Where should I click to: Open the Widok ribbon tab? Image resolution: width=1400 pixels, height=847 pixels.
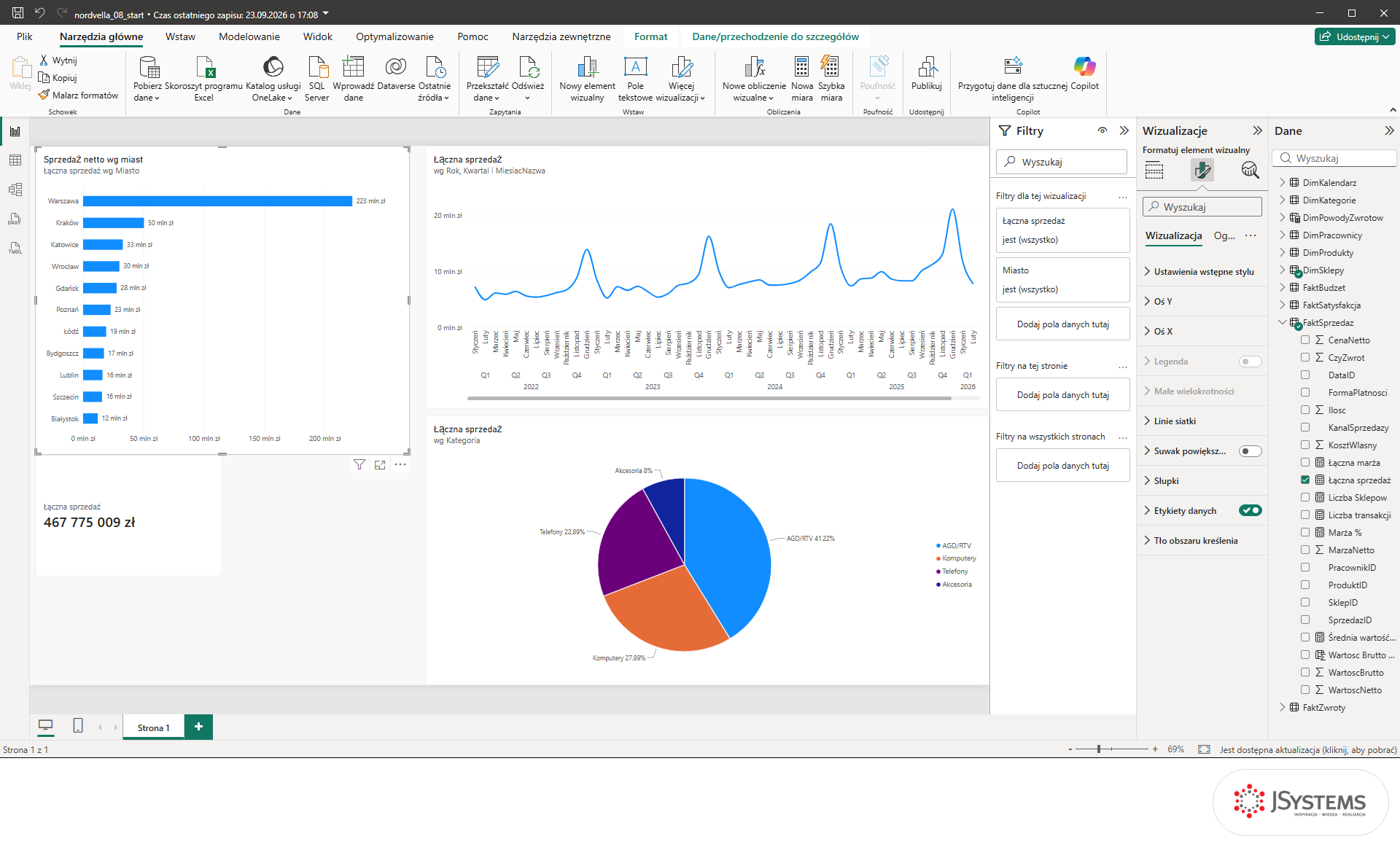click(x=318, y=36)
